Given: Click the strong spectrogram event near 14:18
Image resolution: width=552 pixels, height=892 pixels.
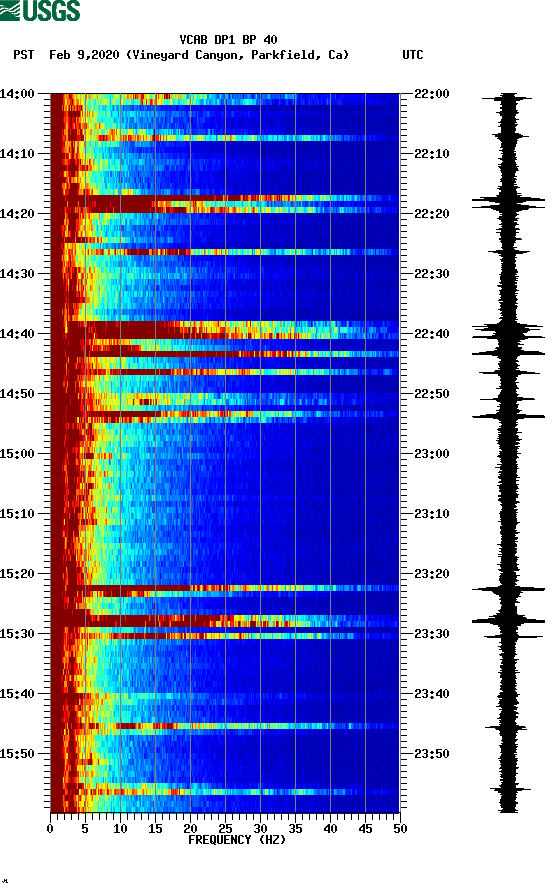Looking at the screenshot, I should (x=225, y=204).
